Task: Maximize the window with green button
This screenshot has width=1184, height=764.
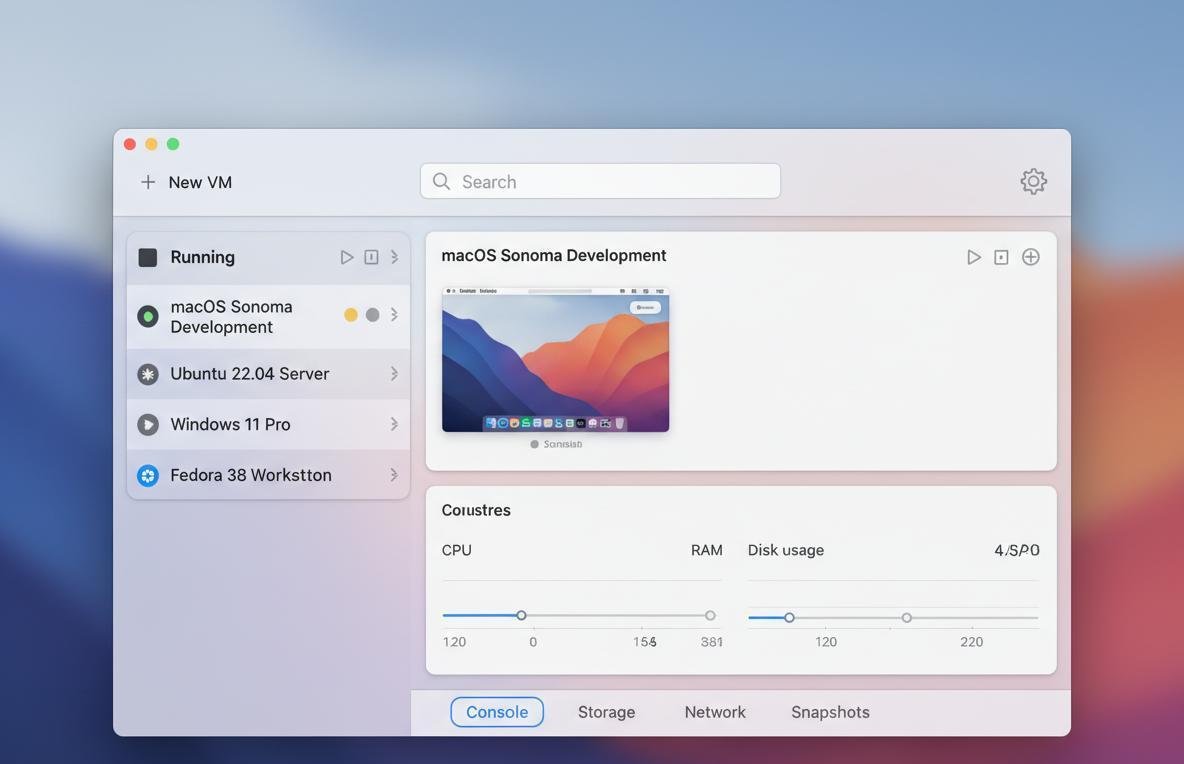Action: (x=173, y=144)
